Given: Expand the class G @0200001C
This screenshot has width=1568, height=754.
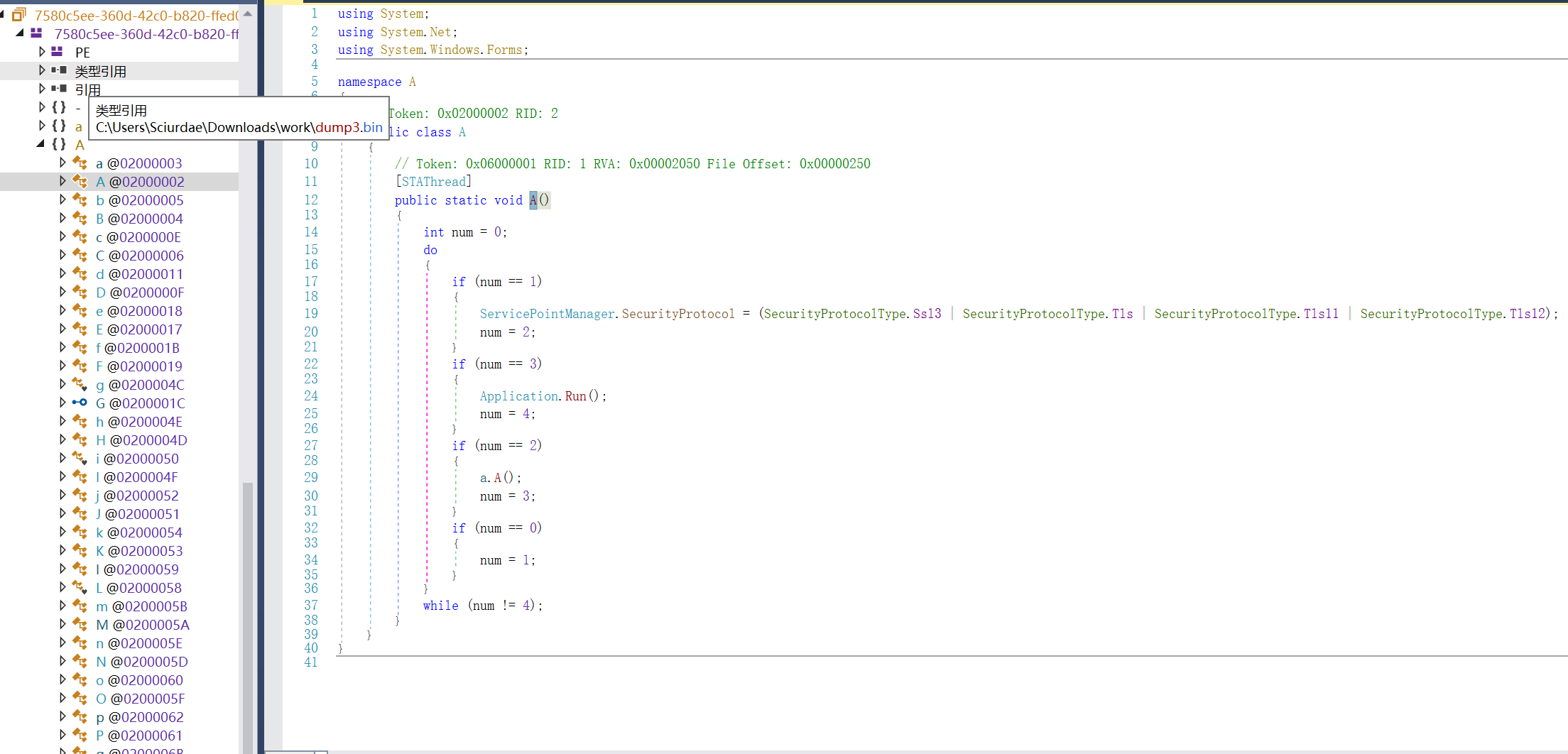Looking at the screenshot, I should [62, 403].
